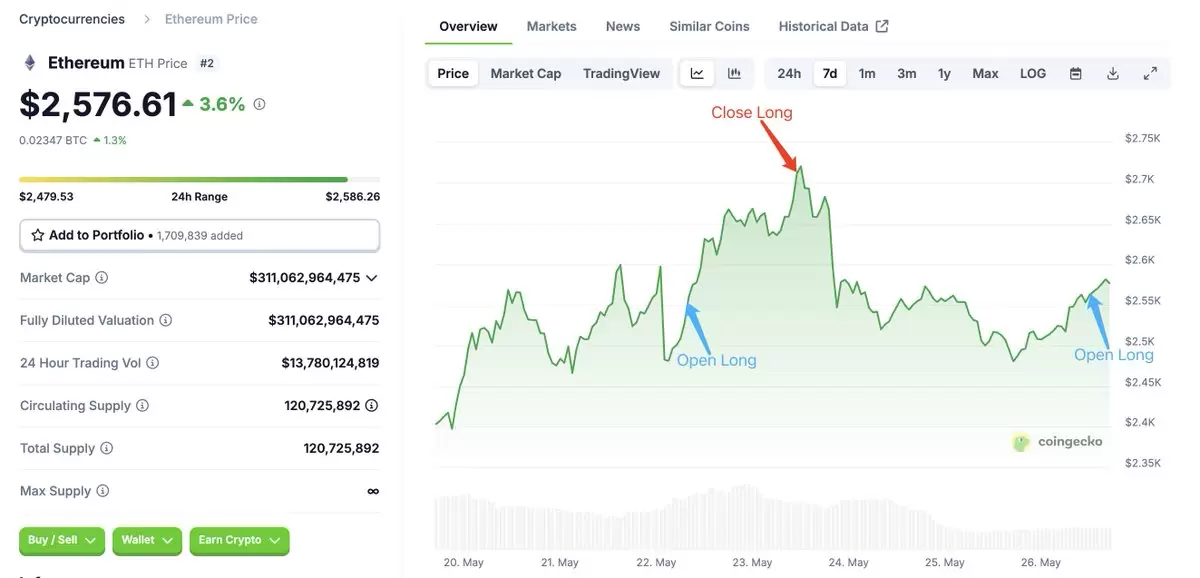Screen dimensions: 1200x578
Task: Click the Ethereum logo icon
Action: (x=30, y=63)
